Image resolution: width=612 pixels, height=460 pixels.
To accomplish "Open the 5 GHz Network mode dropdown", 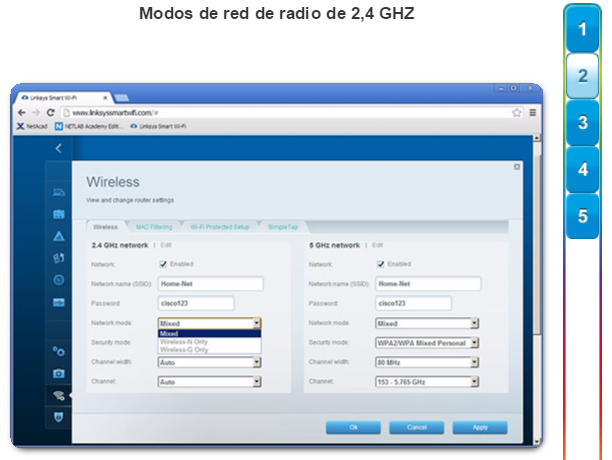I will click(427, 323).
